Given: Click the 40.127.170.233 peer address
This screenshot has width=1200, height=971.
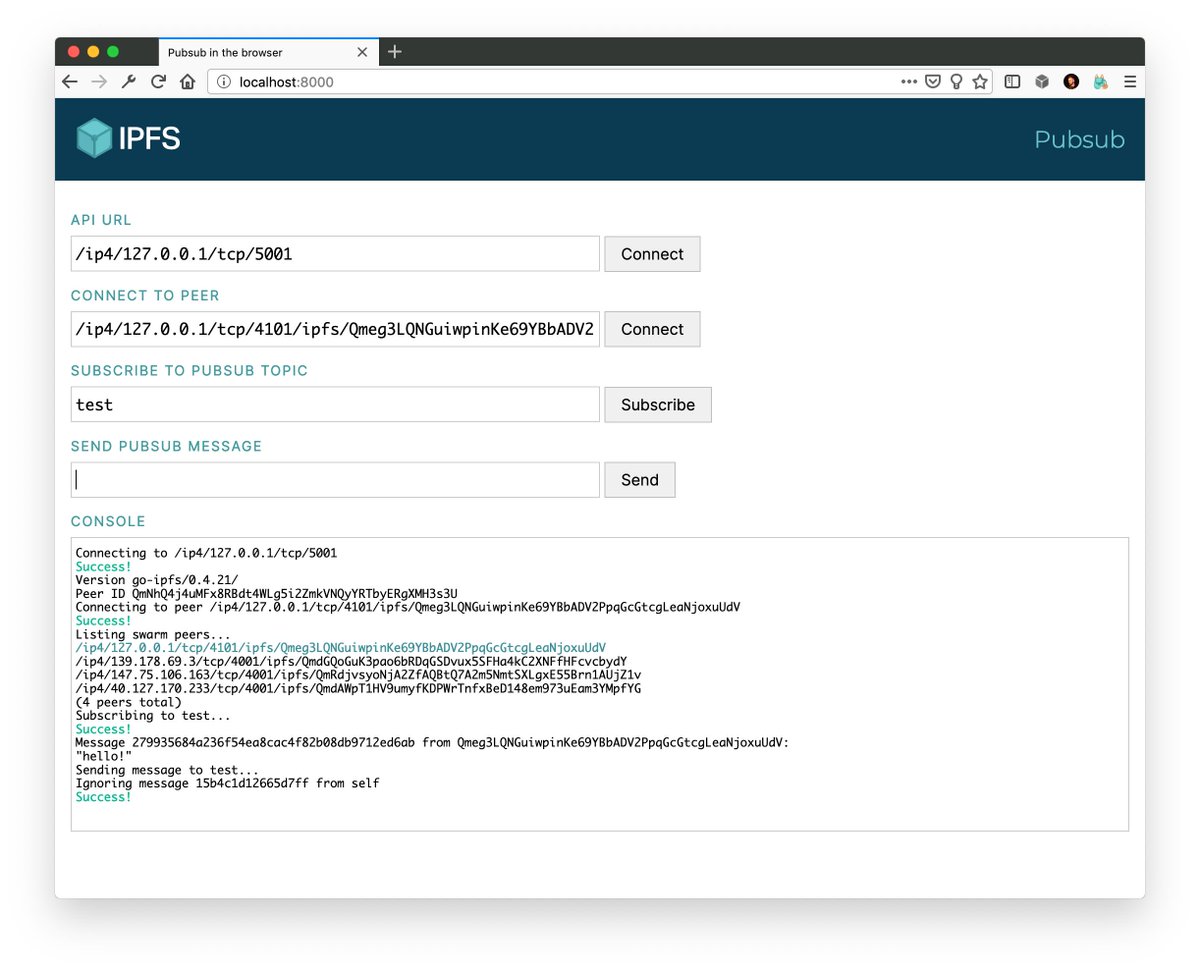Looking at the screenshot, I should (x=358, y=689).
